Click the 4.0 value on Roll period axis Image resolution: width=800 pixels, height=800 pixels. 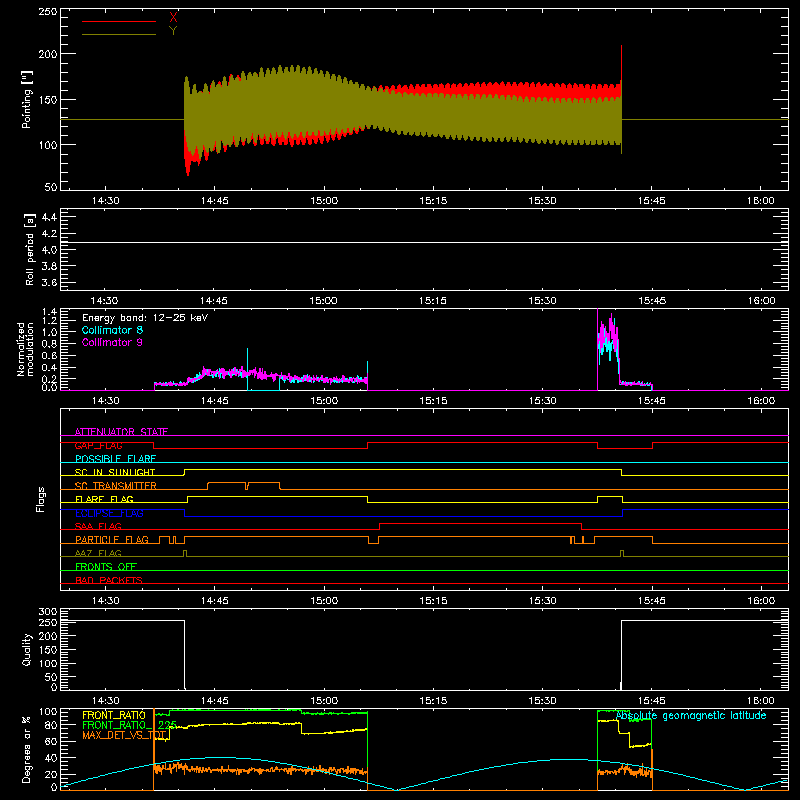pyautogui.click(x=49, y=250)
